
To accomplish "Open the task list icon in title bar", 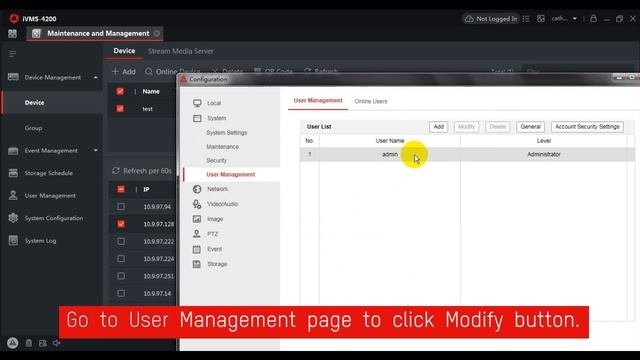I will [x=526, y=19].
